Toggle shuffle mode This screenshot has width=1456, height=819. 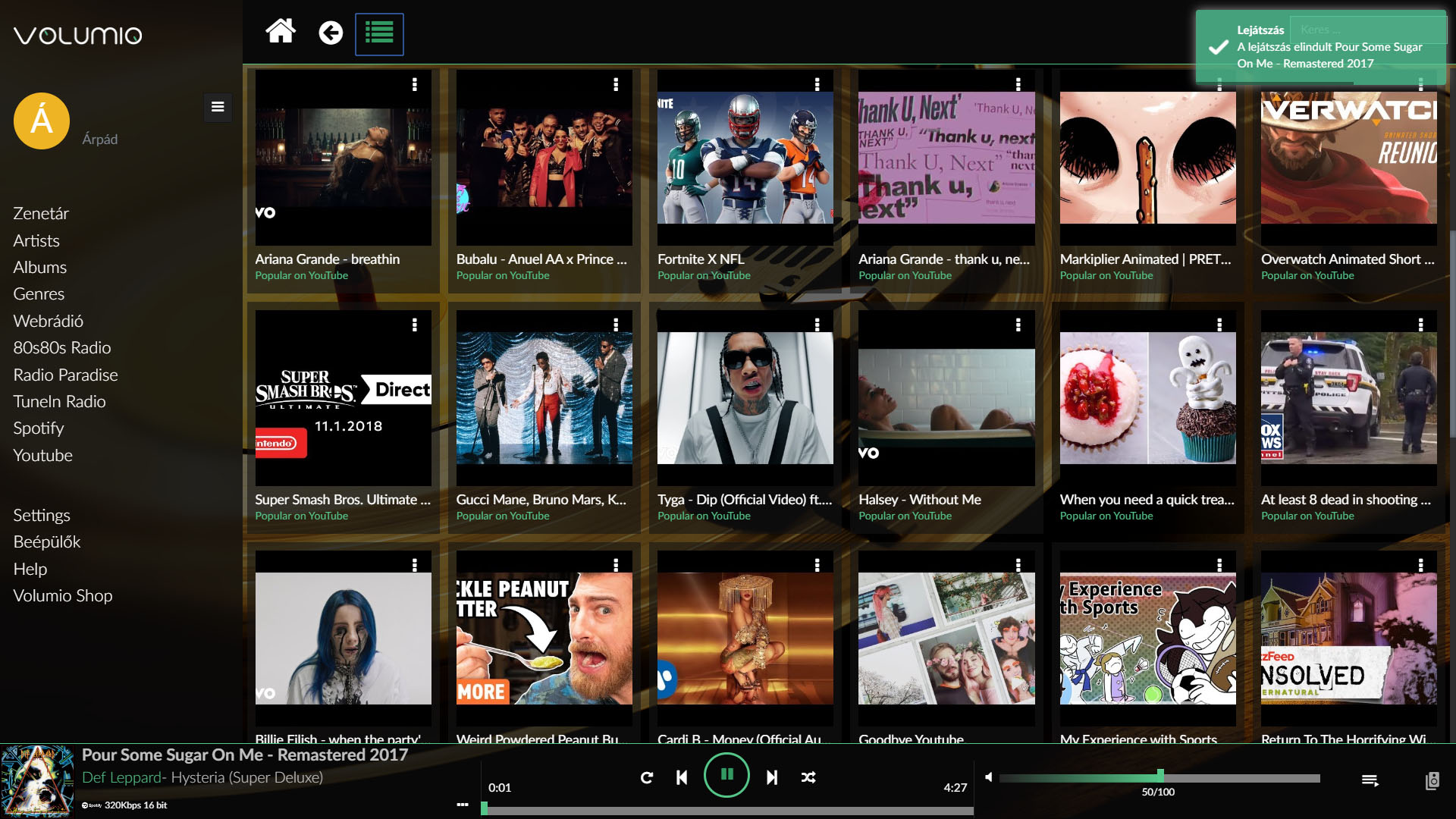tap(808, 777)
